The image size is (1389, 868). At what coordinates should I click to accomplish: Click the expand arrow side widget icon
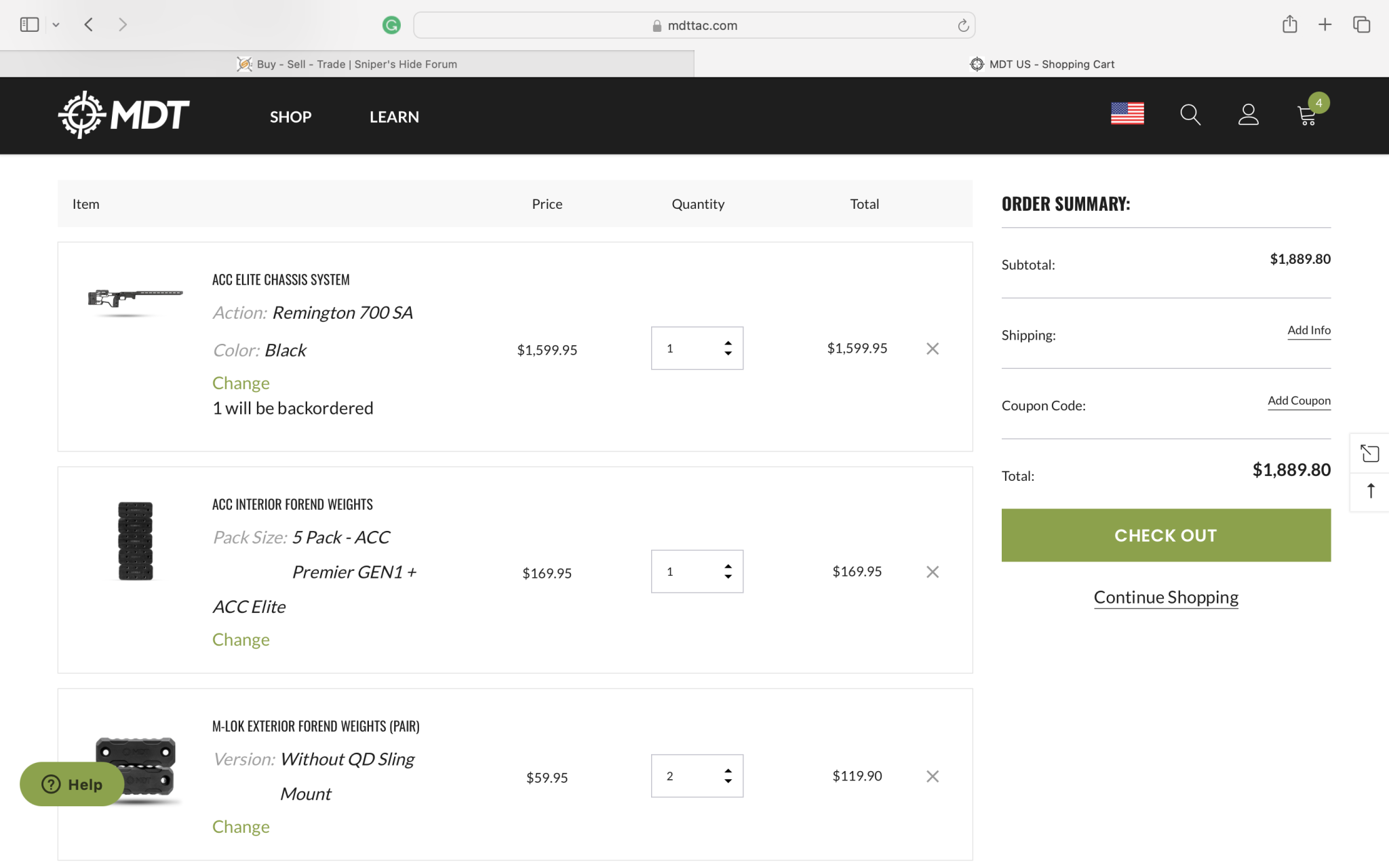(x=1369, y=453)
